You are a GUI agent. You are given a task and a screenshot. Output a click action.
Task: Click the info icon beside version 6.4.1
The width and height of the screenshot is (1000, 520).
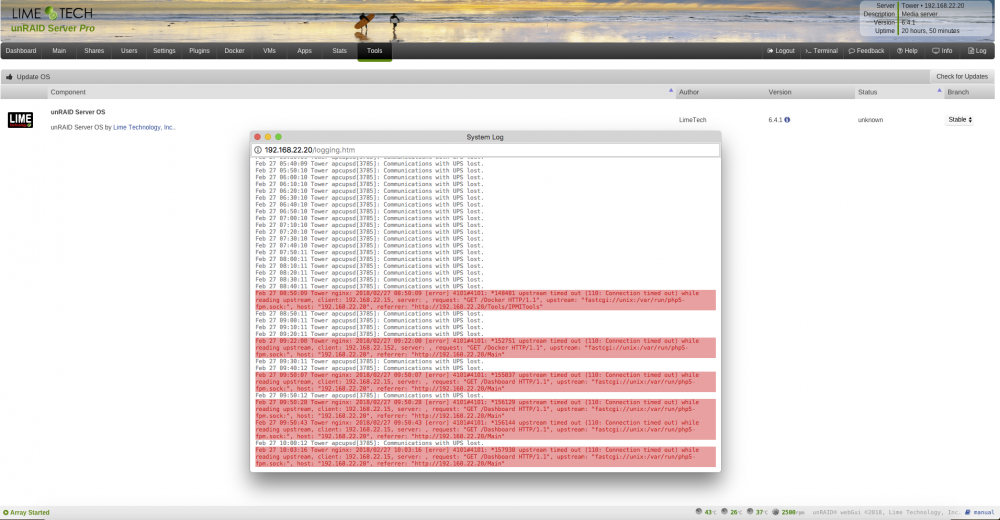(787, 120)
